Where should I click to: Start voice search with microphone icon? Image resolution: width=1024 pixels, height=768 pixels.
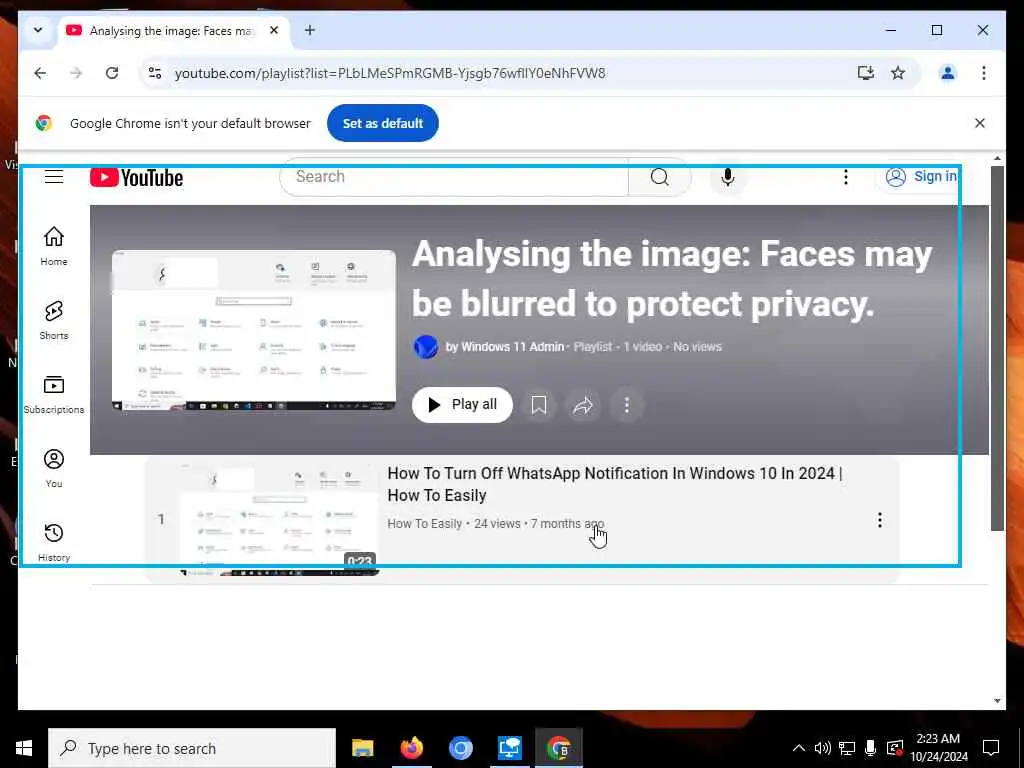[x=728, y=177]
